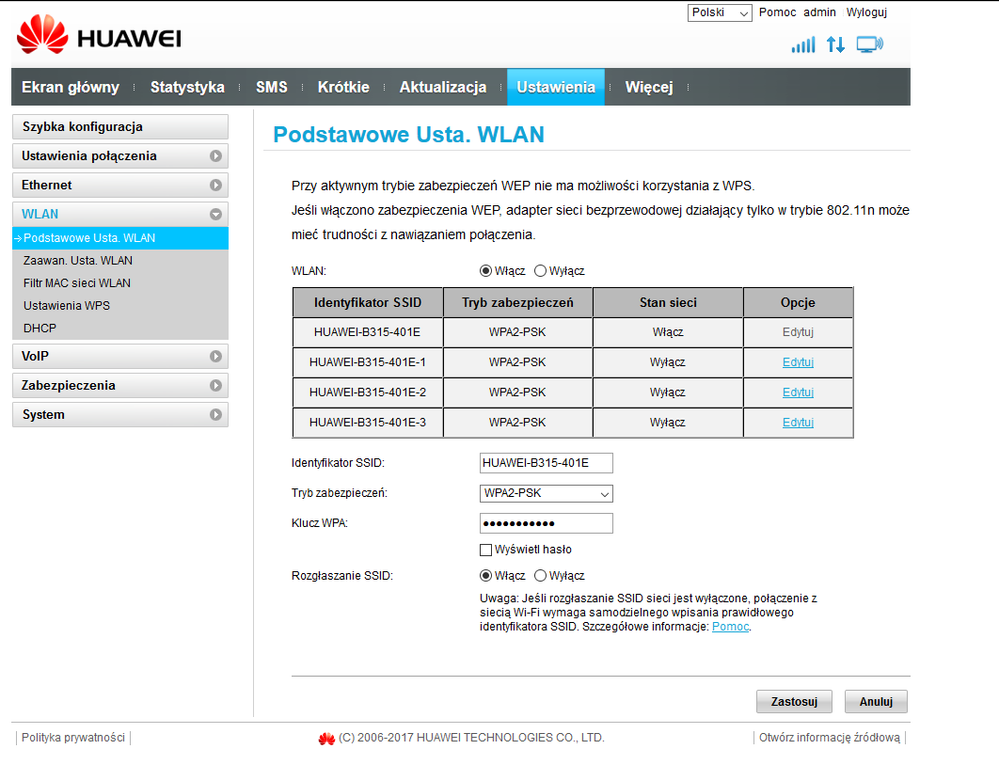Image resolution: width=999 pixels, height=769 pixels.
Task: Click the small Huawei logo in footer
Action: click(x=326, y=739)
